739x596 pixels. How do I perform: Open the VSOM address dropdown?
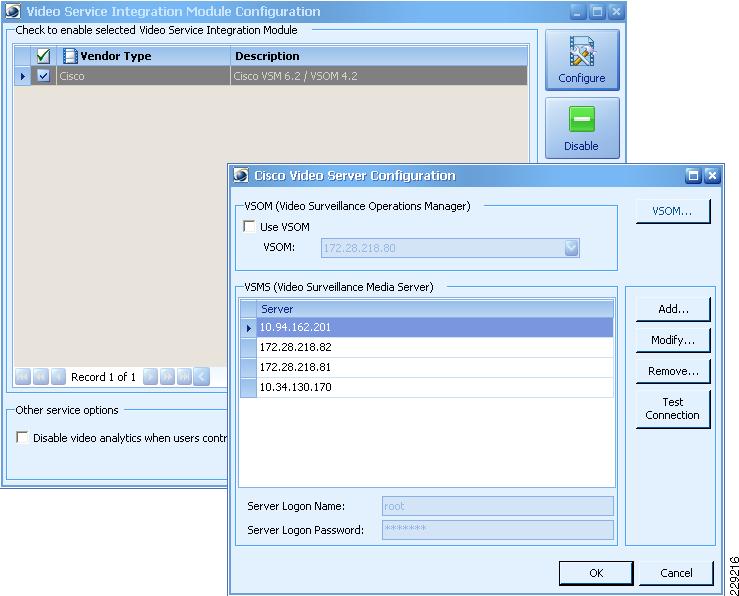click(571, 248)
